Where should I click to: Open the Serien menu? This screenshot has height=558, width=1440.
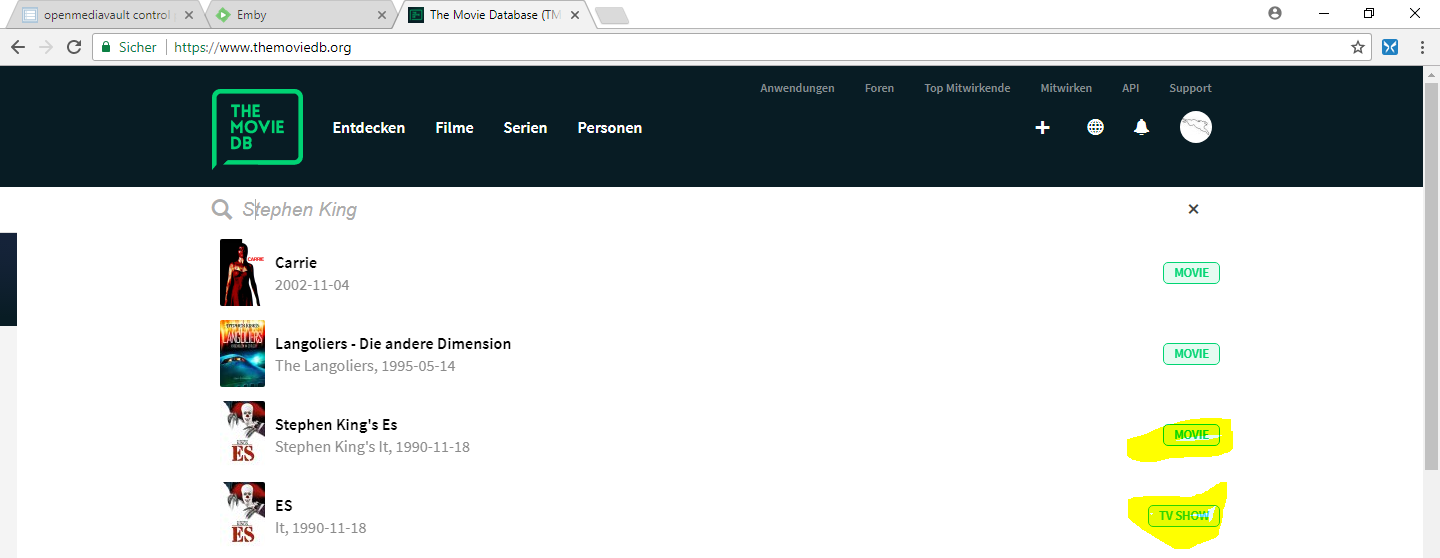[x=525, y=128]
